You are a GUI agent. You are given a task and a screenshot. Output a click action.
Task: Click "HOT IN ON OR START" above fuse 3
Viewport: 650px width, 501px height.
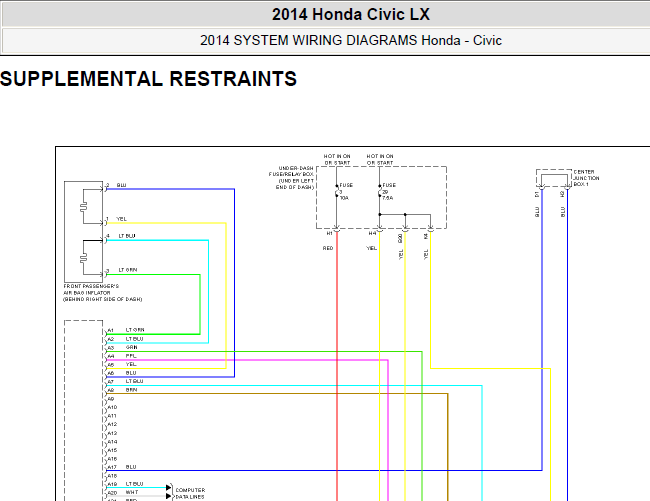pos(337,160)
